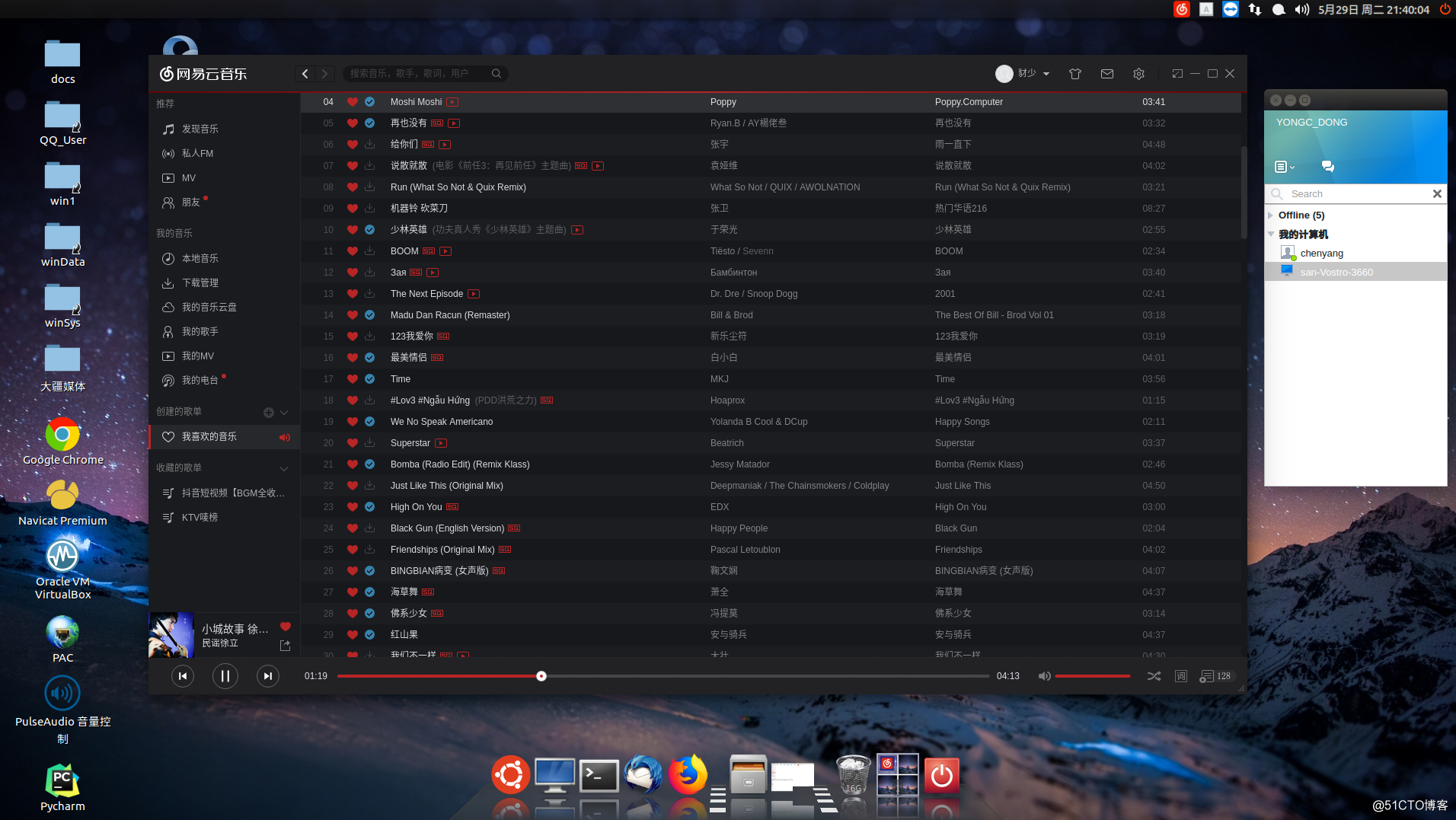The width and height of the screenshot is (1456, 820).
Task: Expand the Offline (5) group
Action: coord(1270,215)
